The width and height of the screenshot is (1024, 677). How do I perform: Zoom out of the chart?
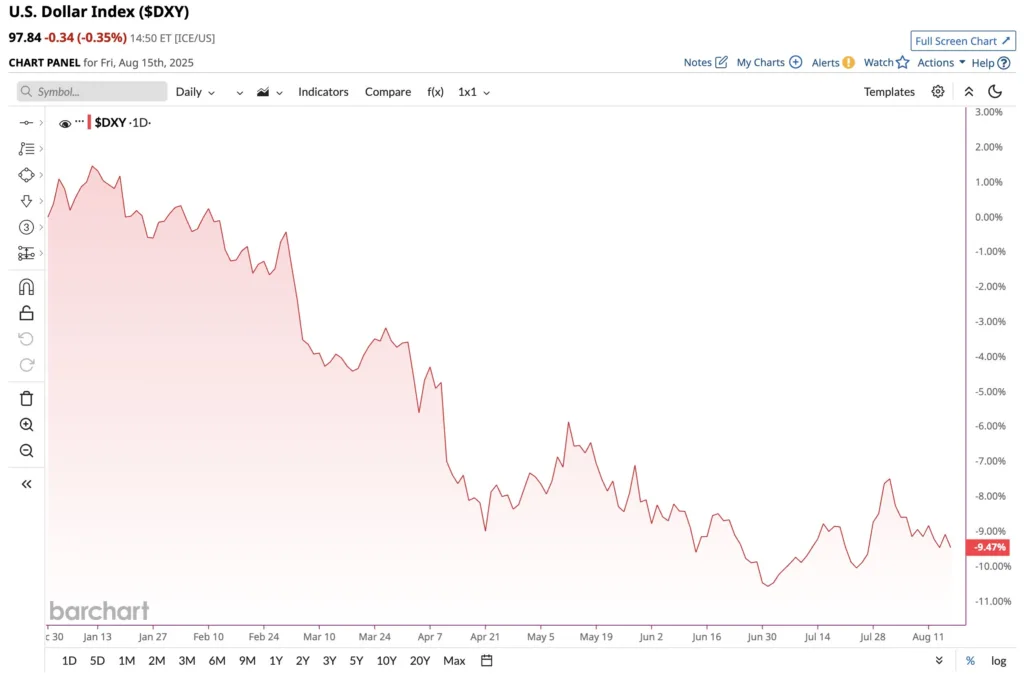click(26, 451)
